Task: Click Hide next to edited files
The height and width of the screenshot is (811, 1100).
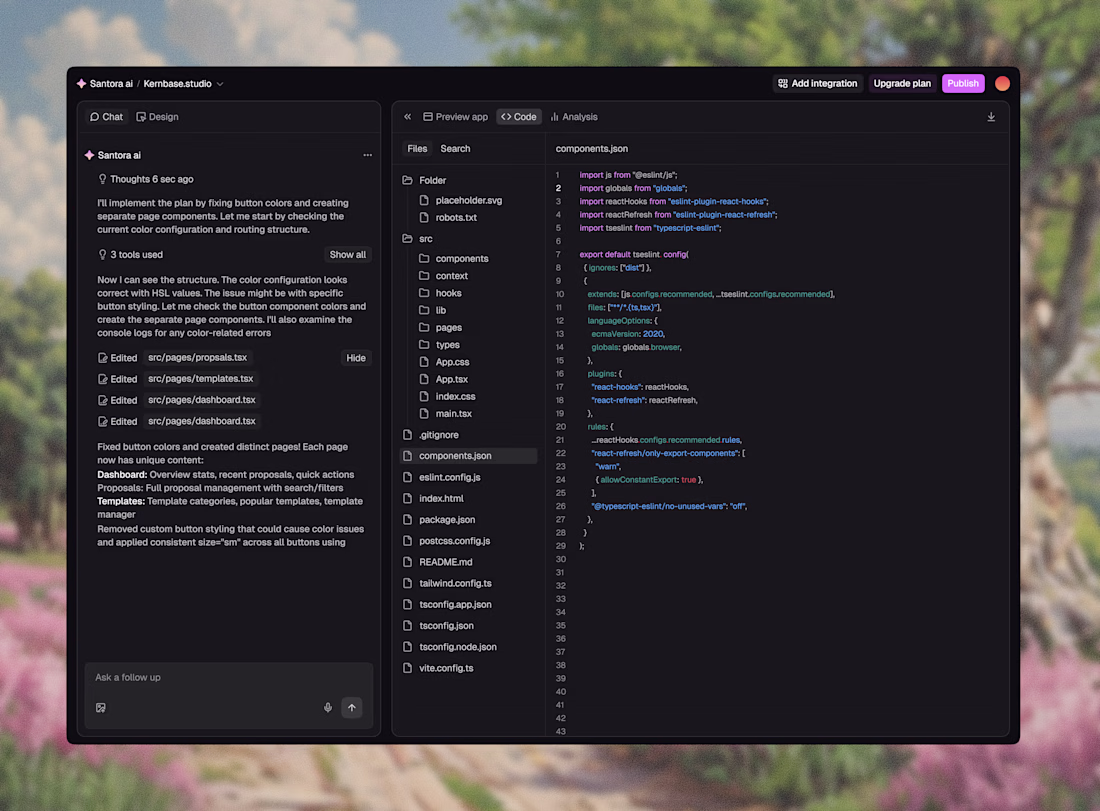Action: click(x=356, y=358)
